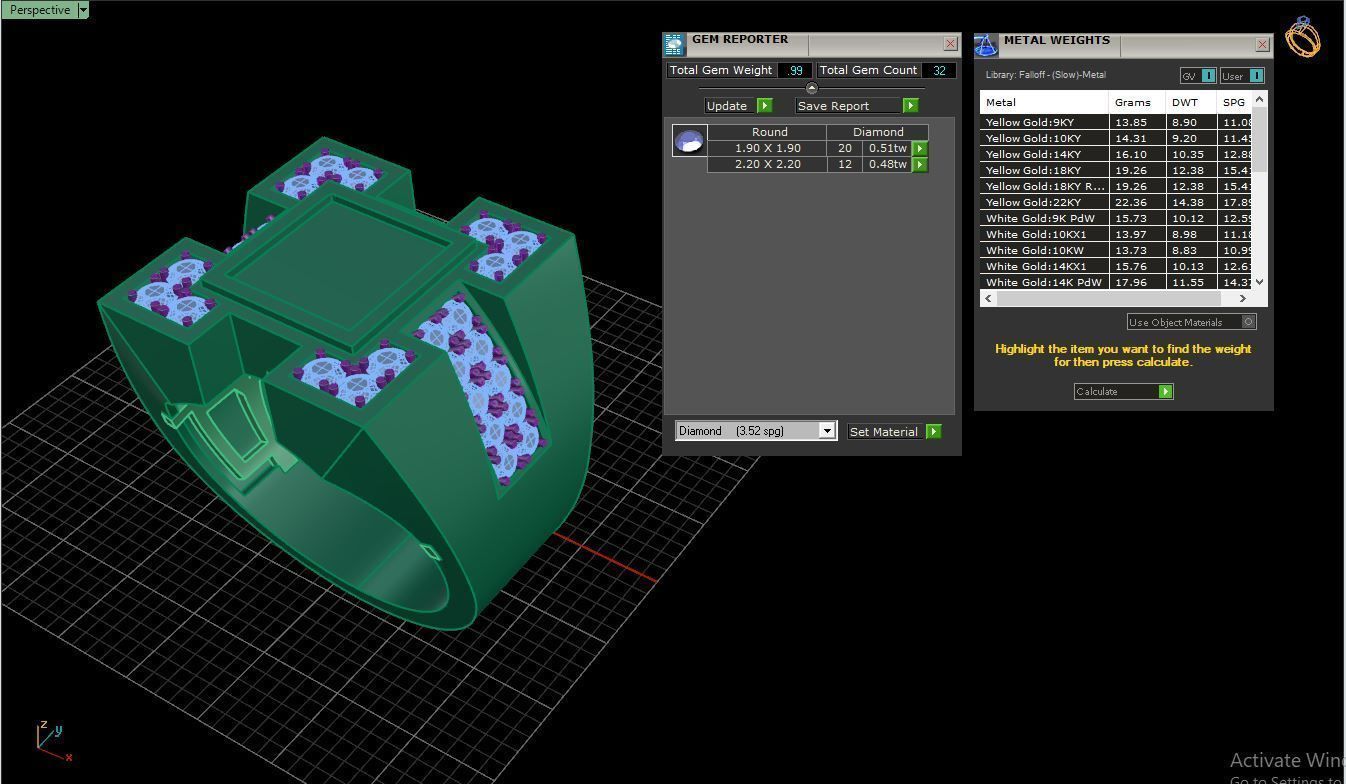Click the metal list scroll down arrow
The image size is (1346, 784).
1259,283
